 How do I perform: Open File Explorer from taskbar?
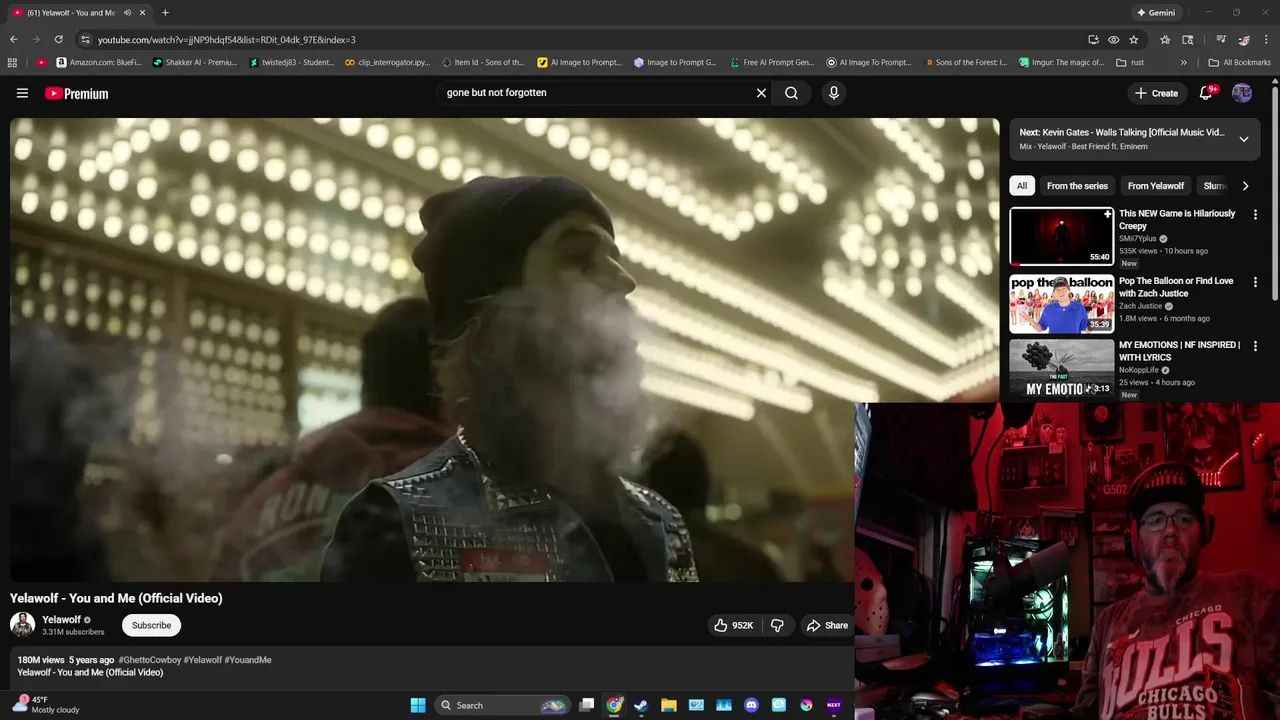(x=669, y=705)
